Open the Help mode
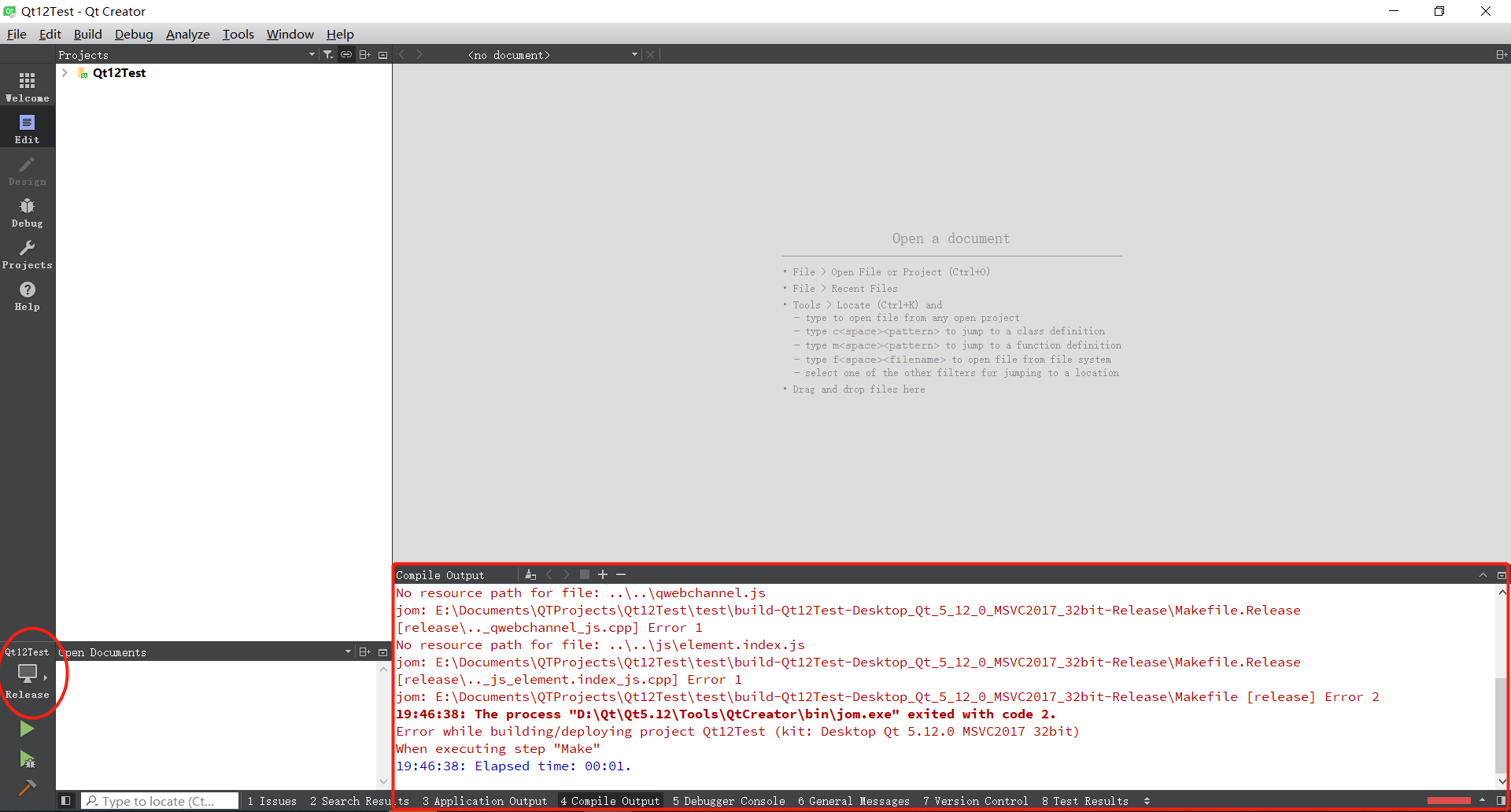 (28, 295)
